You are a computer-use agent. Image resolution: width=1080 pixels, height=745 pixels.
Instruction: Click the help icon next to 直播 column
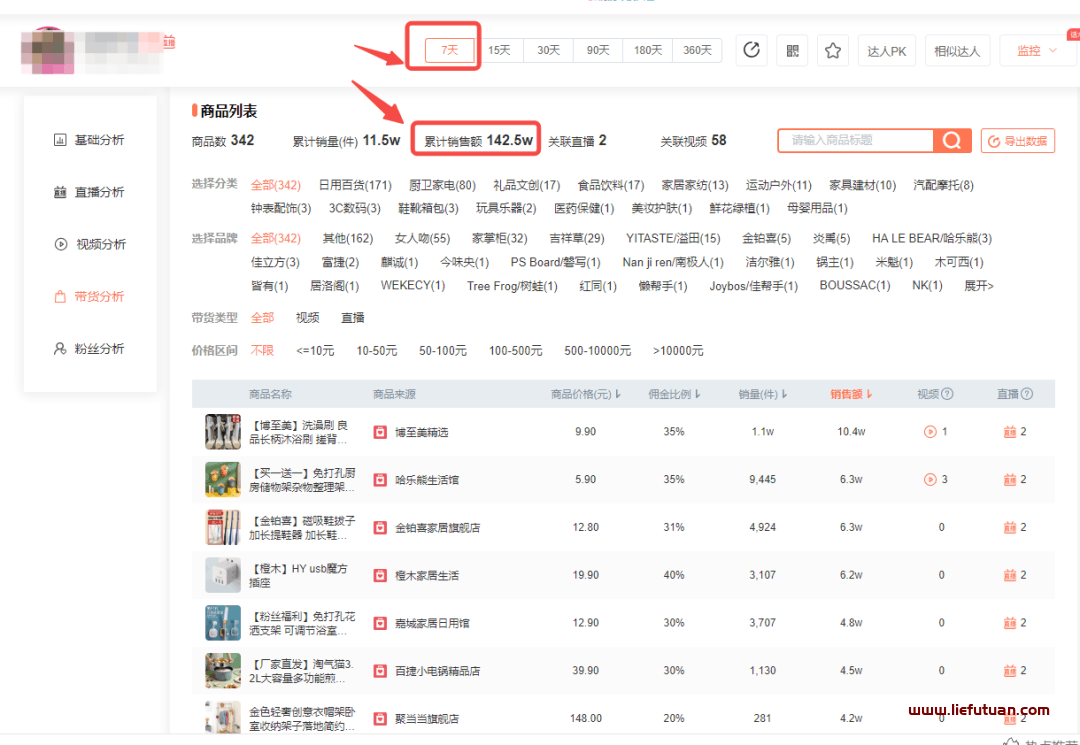pyautogui.click(x=1027, y=394)
